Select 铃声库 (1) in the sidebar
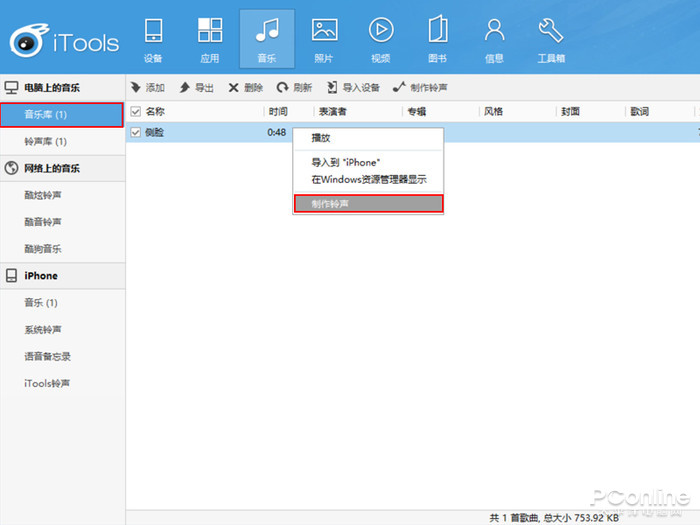700x525 pixels. (x=62, y=142)
